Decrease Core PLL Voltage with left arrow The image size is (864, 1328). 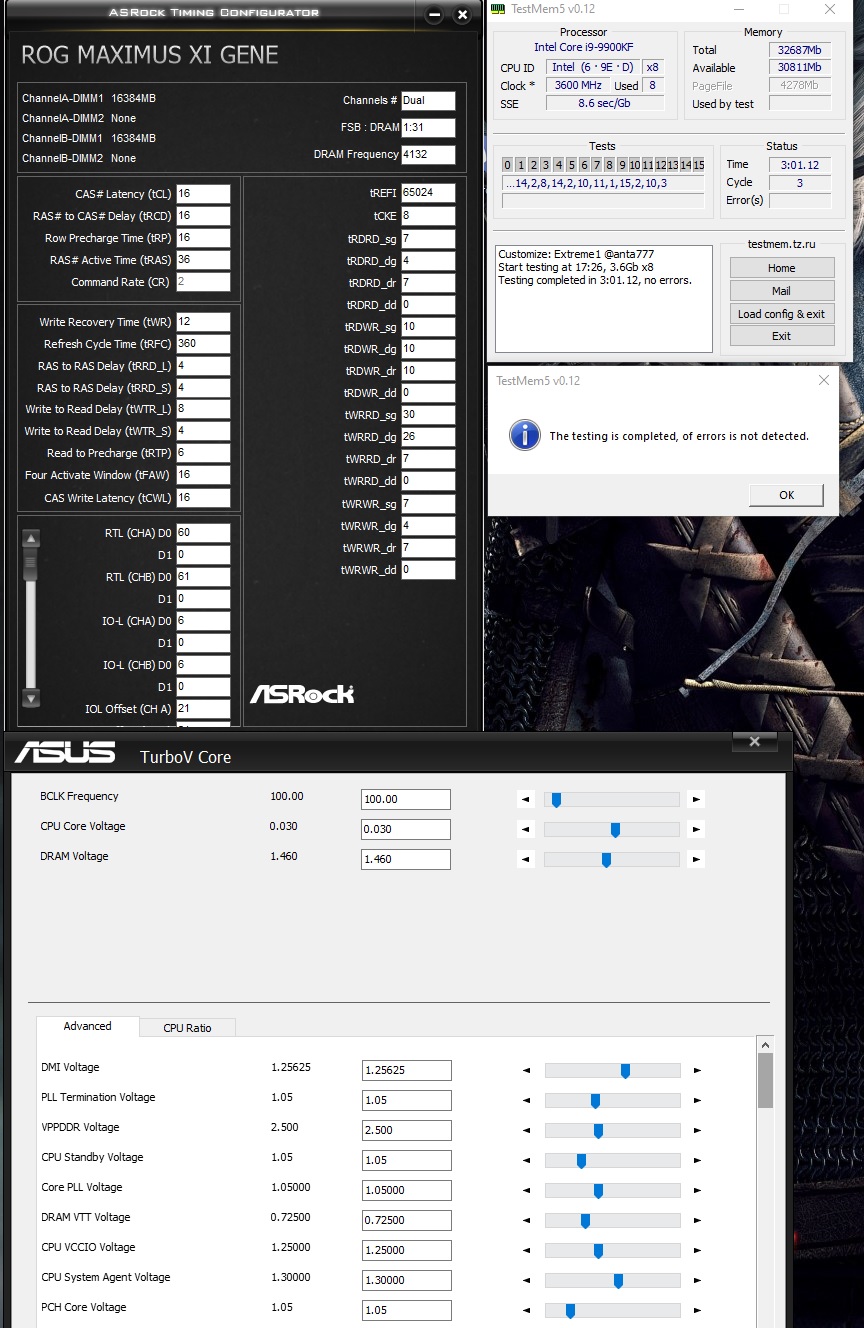tap(527, 1190)
